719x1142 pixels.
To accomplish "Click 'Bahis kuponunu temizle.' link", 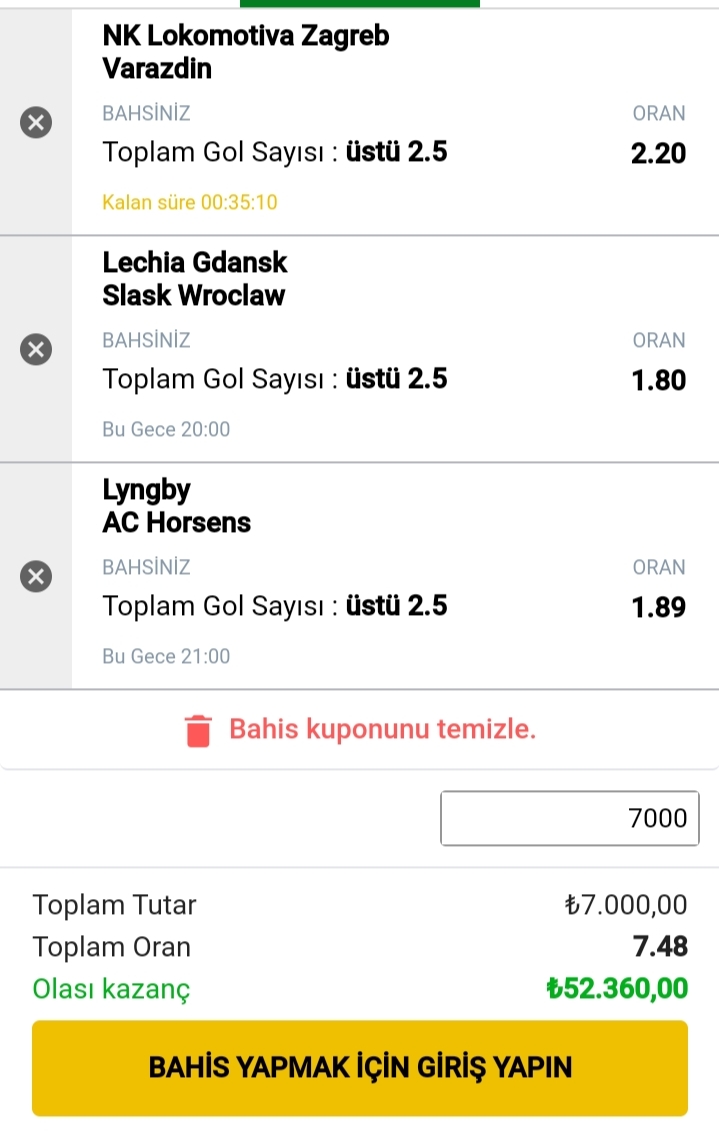I will (382, 729).
